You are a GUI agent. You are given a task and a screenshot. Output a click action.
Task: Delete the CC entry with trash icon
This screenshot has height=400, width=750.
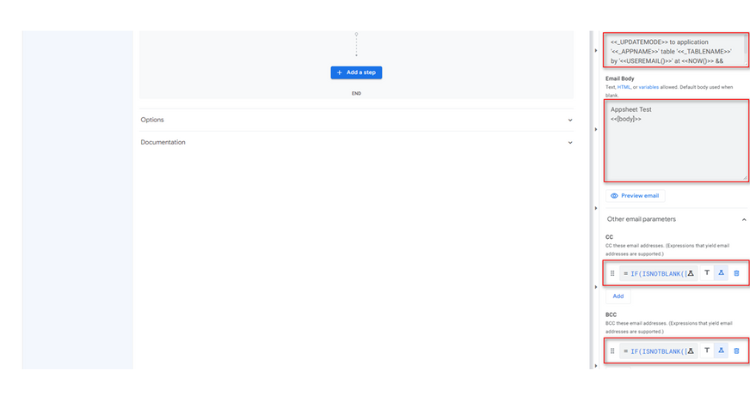coord(737,274)
